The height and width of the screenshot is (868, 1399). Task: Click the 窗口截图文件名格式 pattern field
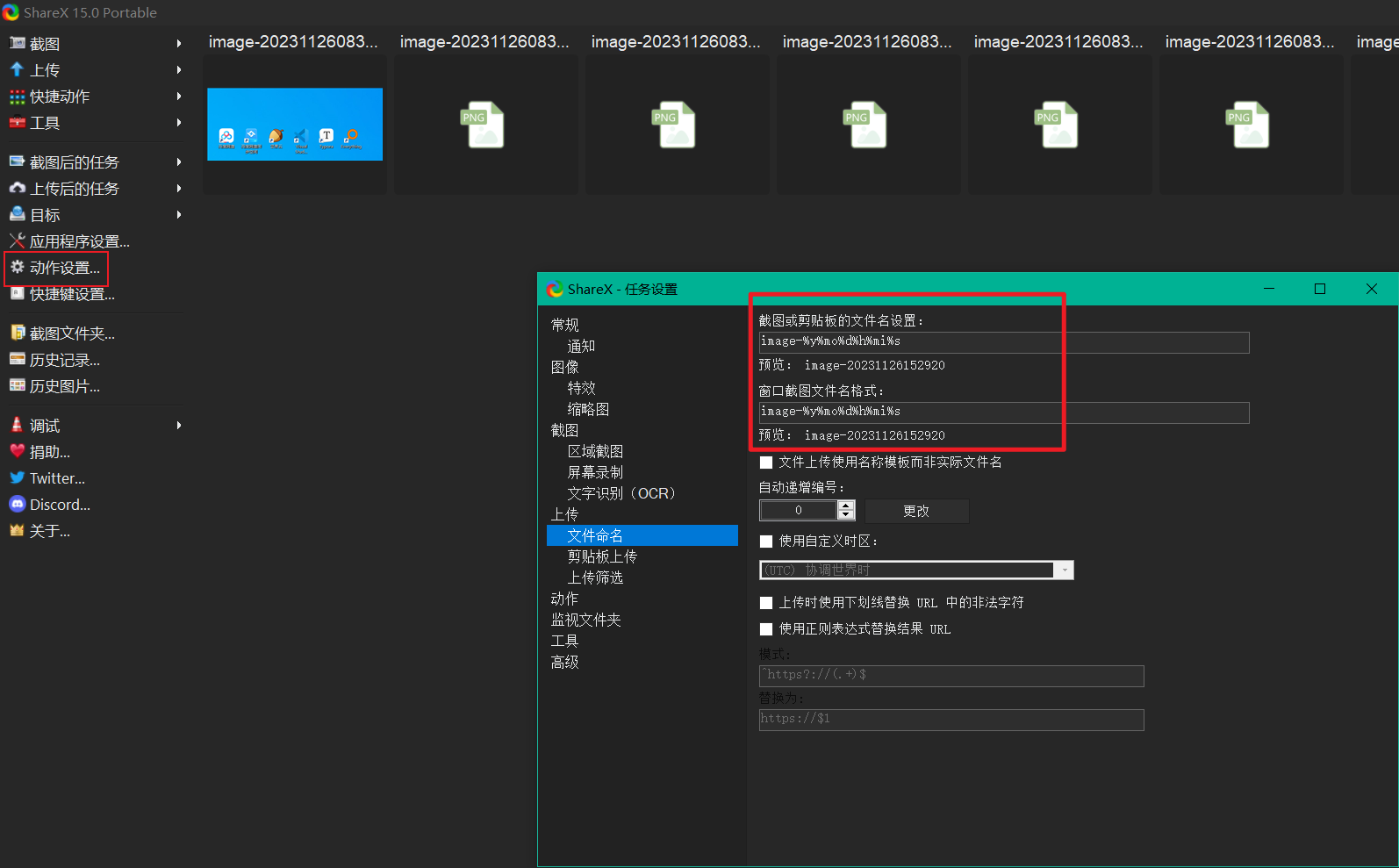point(1004,412)
